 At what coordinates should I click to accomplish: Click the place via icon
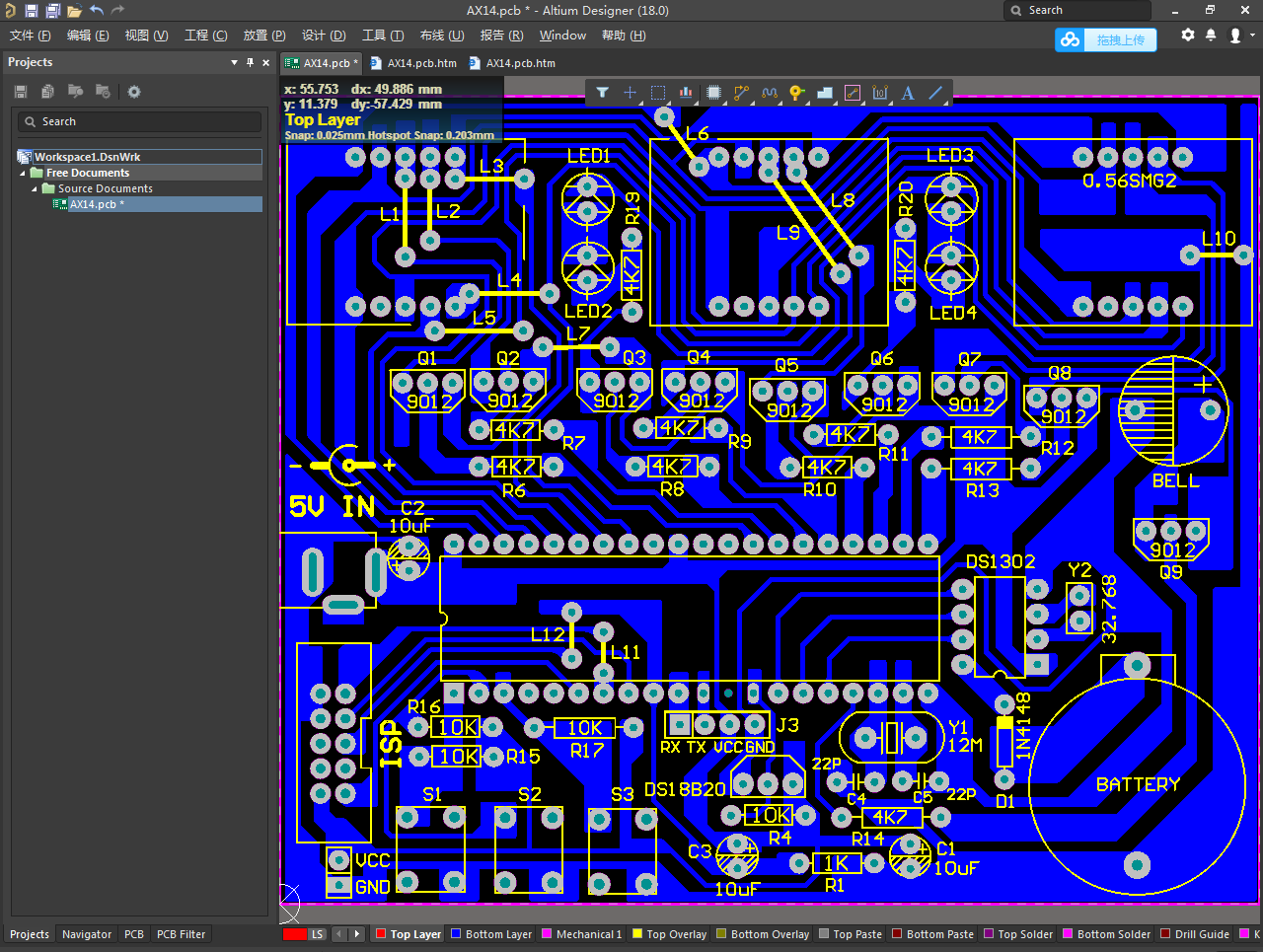point(796,93)
